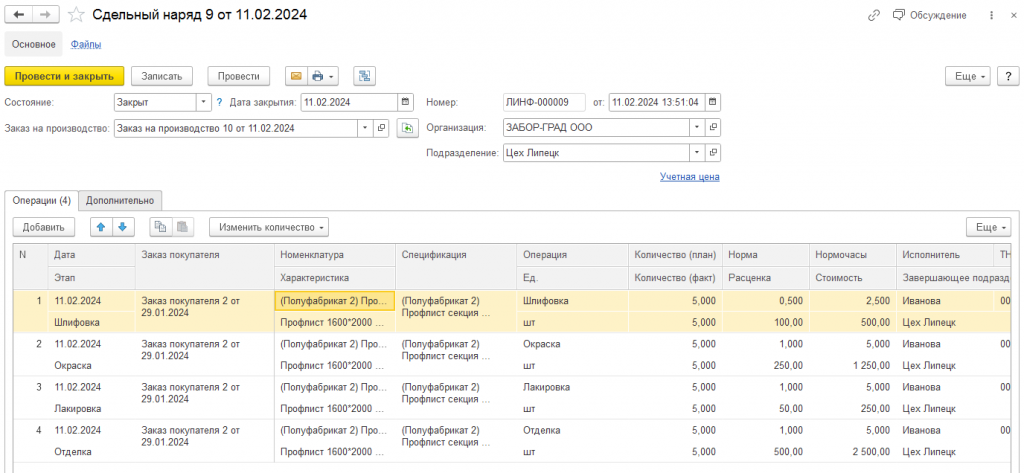Get link to document via chain icon
The width and height of the screenshot is (1024, 473).
coord(873,15)
